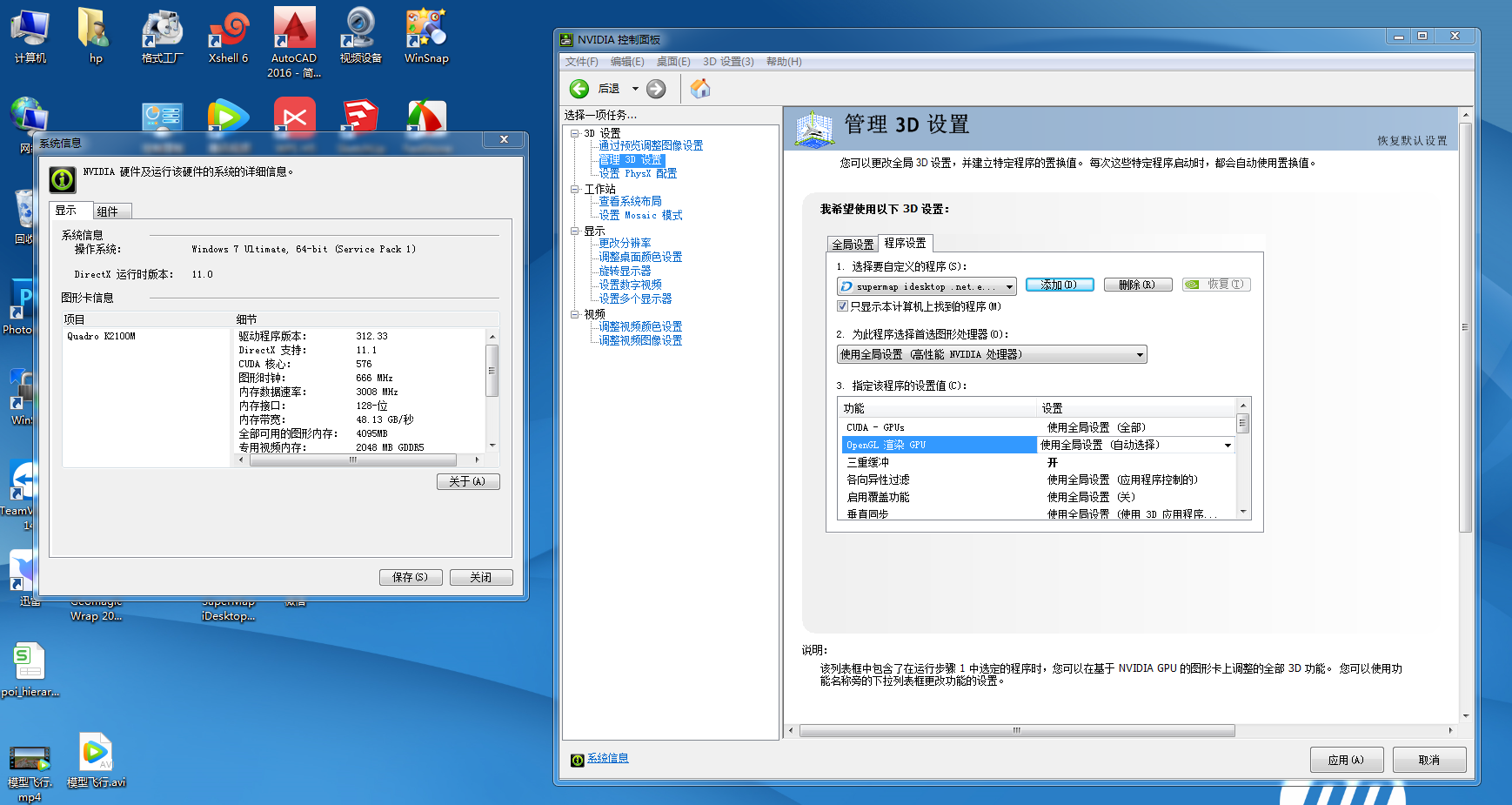
Task: Click the 删除(R) button
Action: click(x=1138, y=285)
